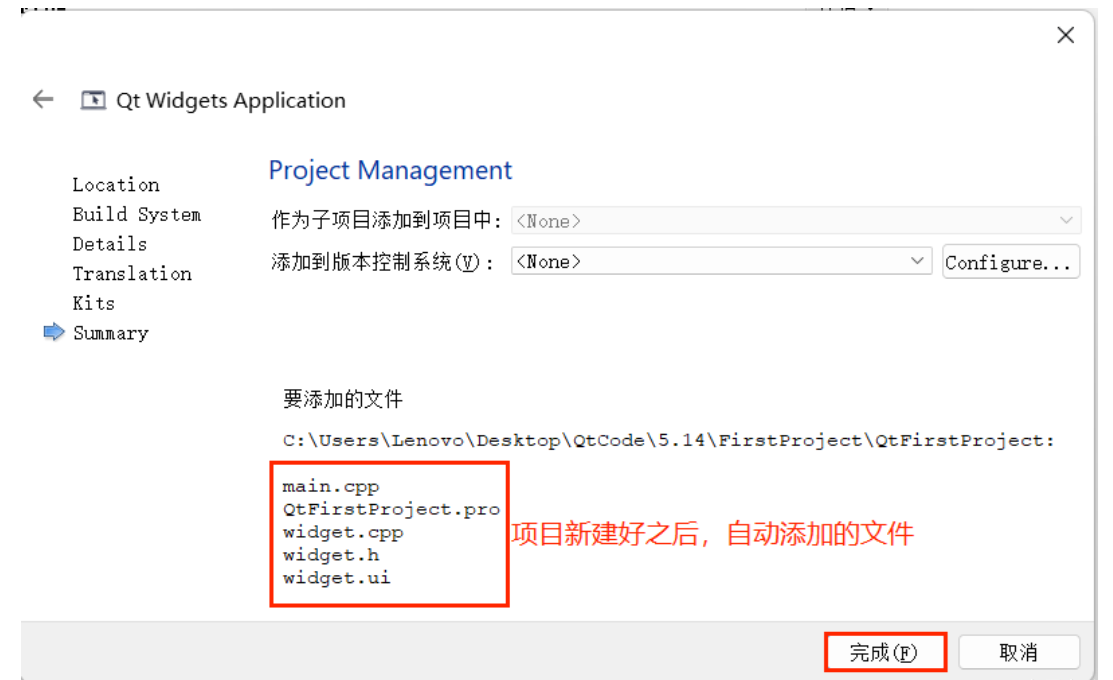The height and width of the screenshot is (680, 1113).
Task: Select the Build System wizard step
Action: 136,214
